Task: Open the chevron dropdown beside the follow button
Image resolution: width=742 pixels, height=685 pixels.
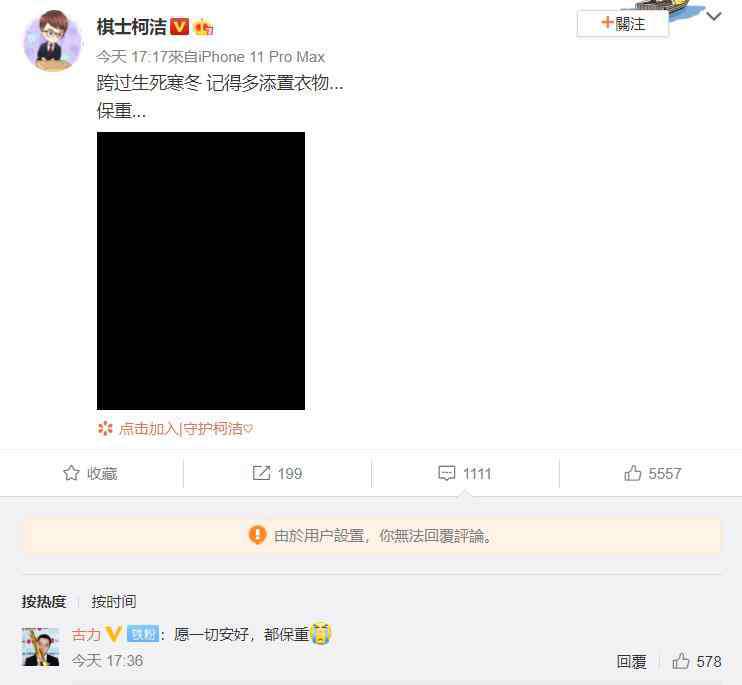Action: [x=714, y=17]
